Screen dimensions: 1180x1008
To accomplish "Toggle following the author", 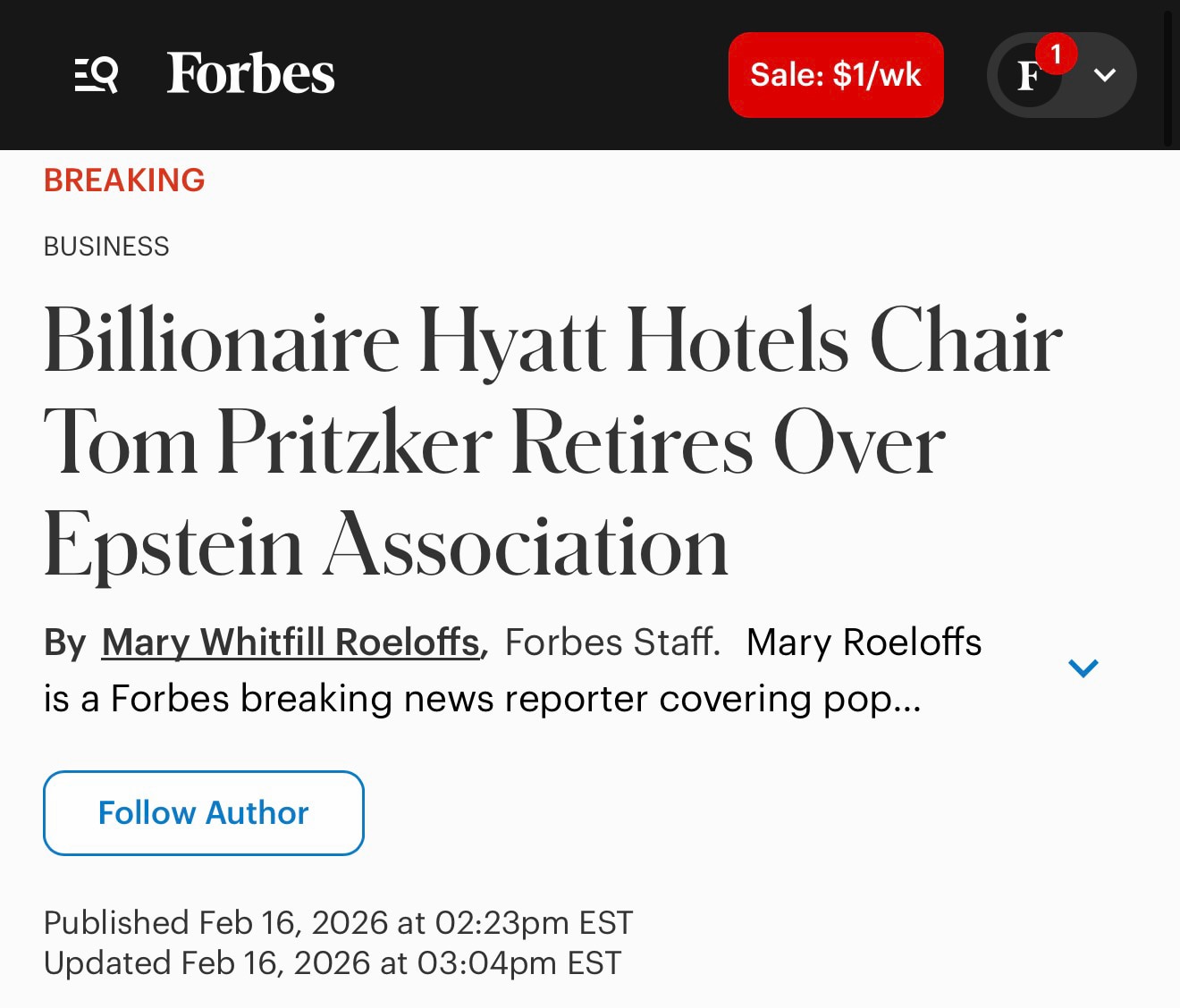I will (203, 813).
